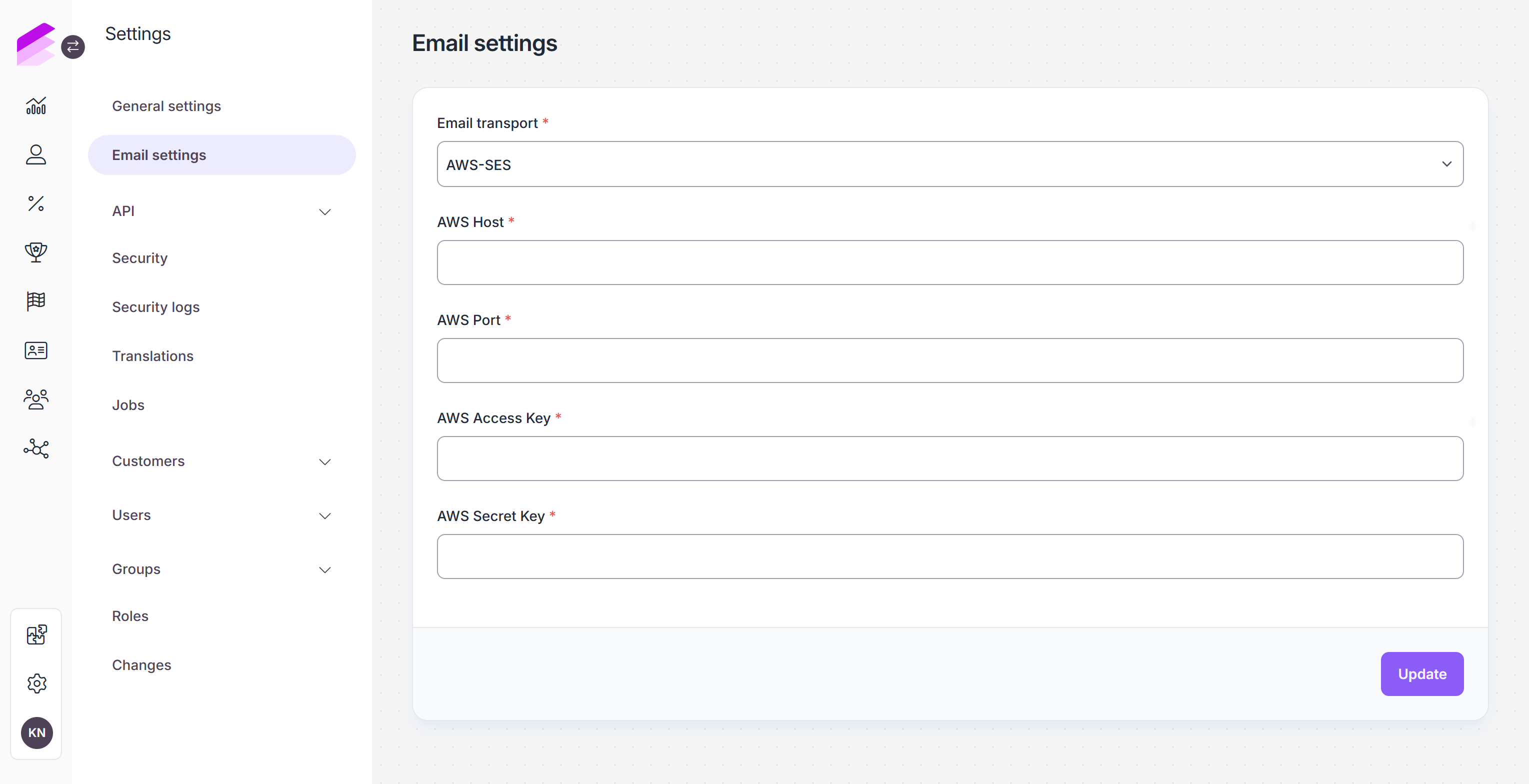The height and width of the screenshot is (784, 1529).
Task: Click the swap arrows button near logo
Action: [73, 47]
